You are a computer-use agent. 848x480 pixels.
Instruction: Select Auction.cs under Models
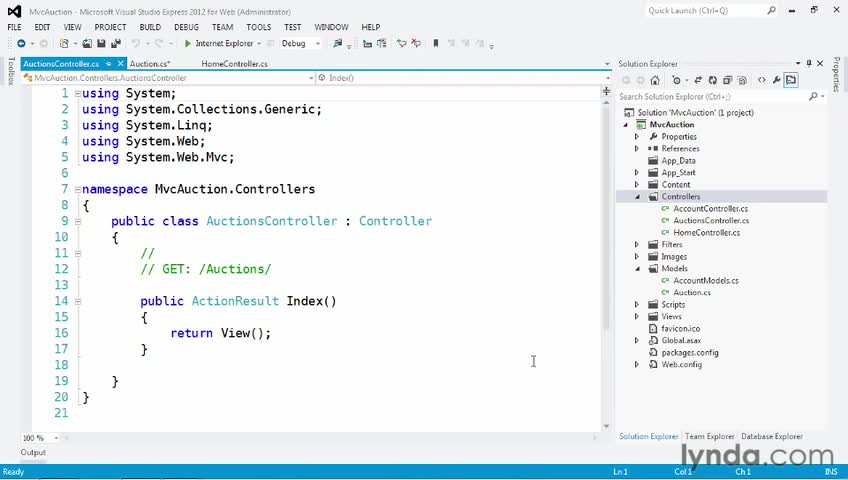pyautogui.click(x=692, y=292)
